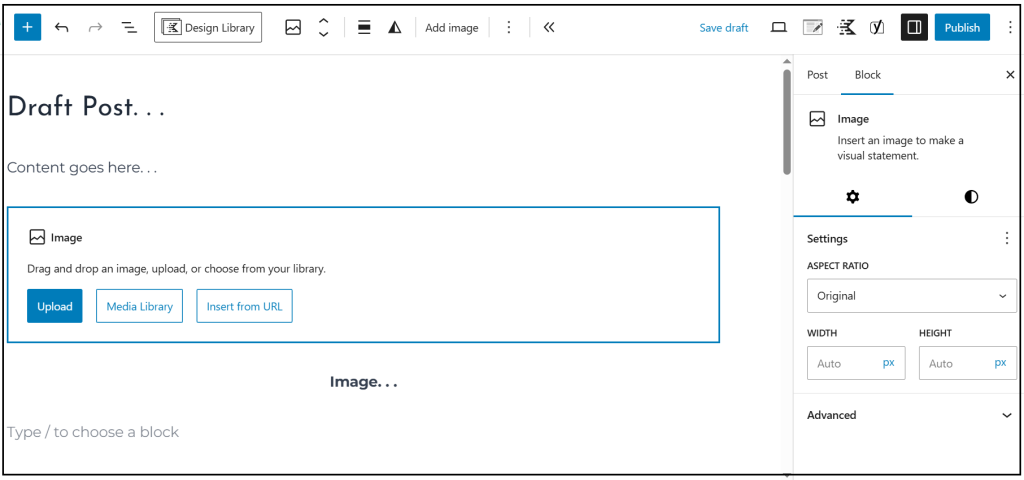
Task: Open the document overview list view
Action: [129, 27]
